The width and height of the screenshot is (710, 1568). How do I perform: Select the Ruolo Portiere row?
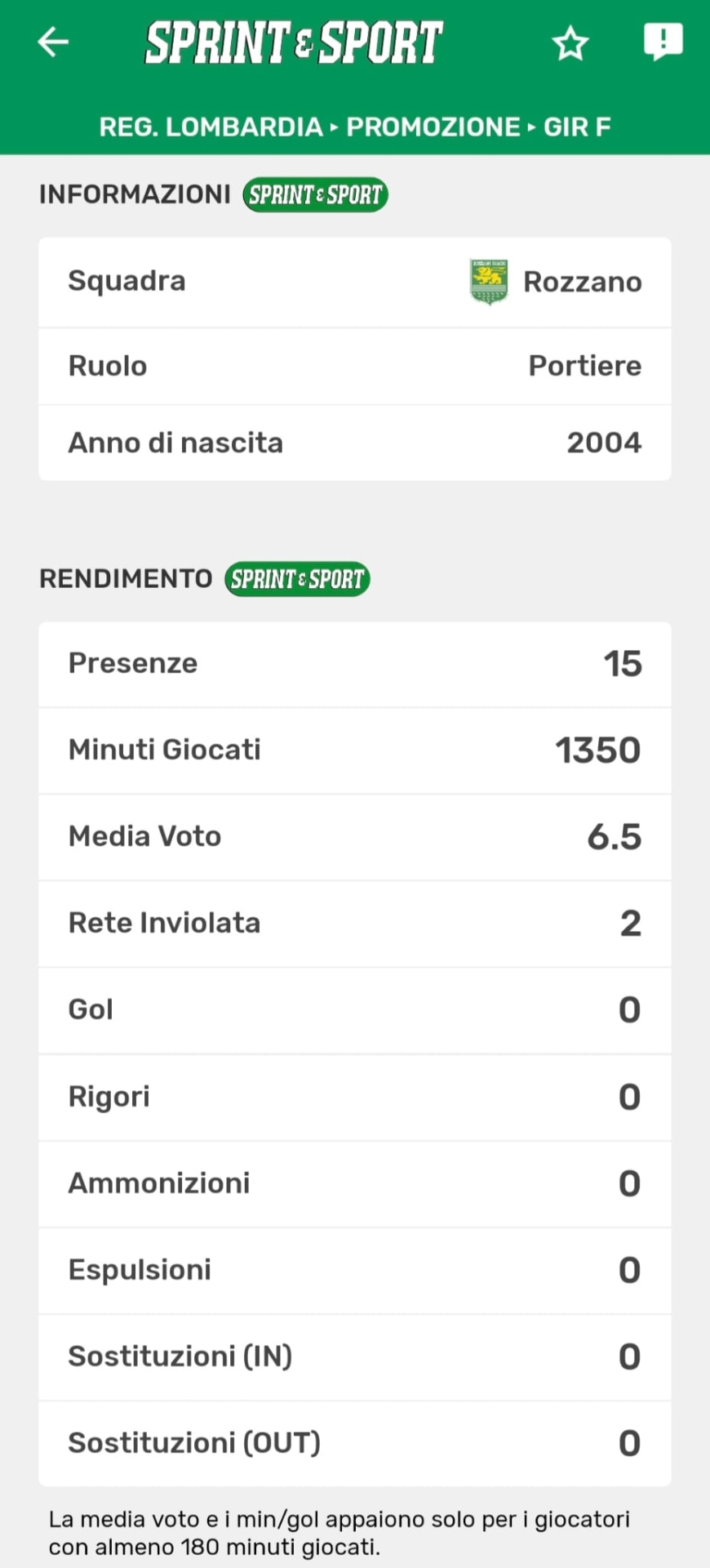(354, 366)
